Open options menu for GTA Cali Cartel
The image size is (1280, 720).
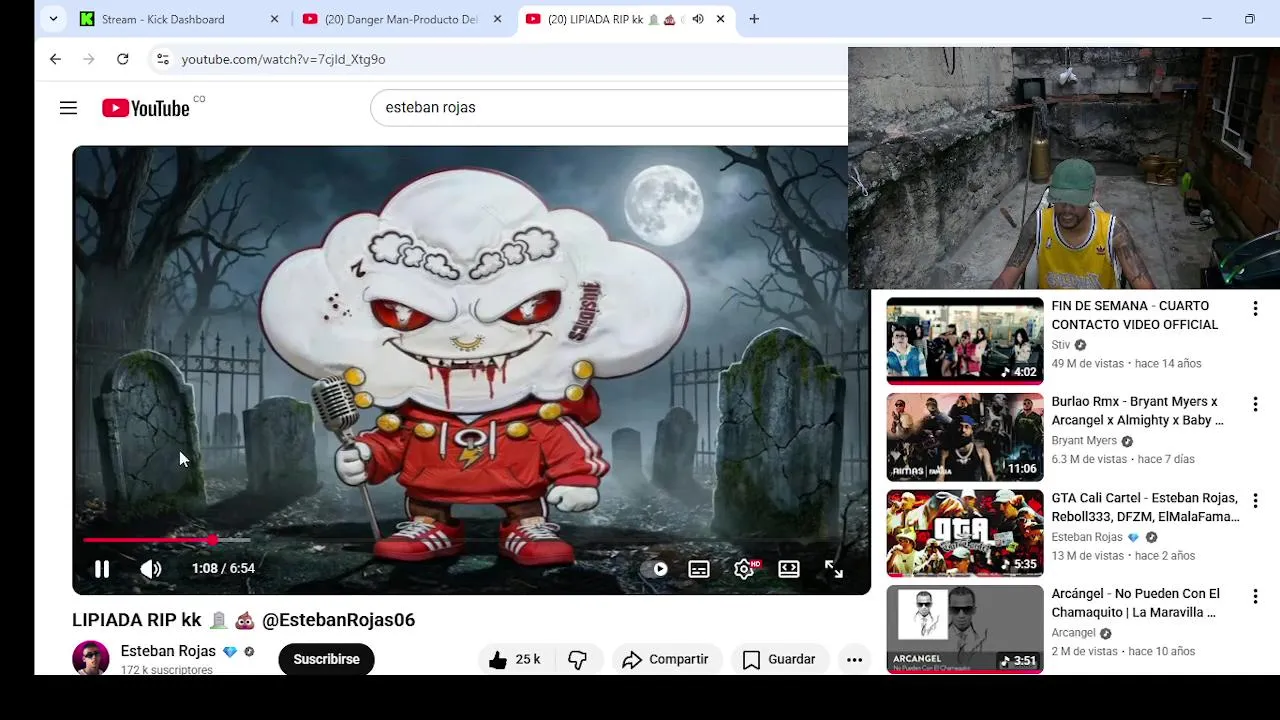click(1255, 501)
